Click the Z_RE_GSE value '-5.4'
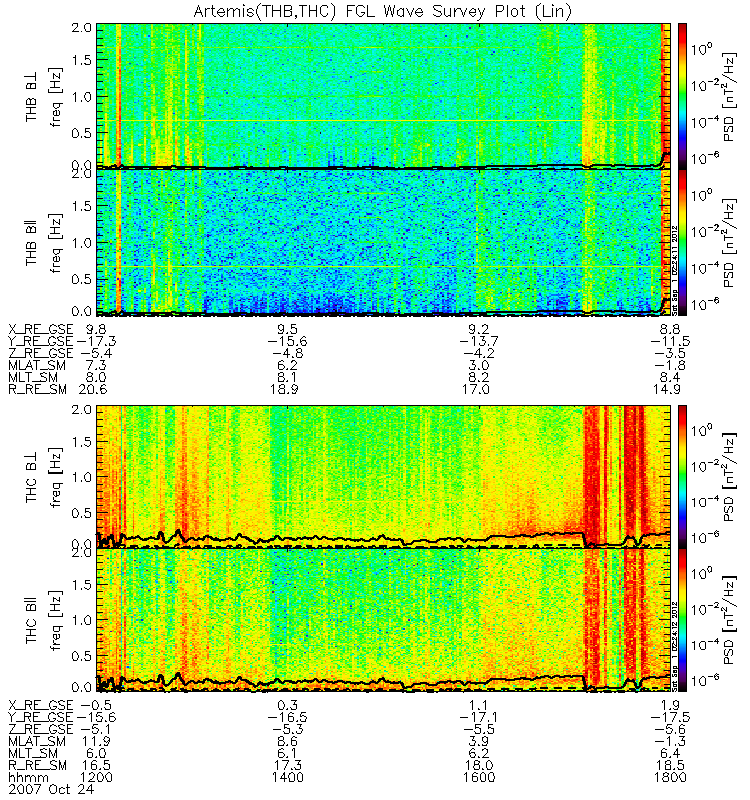Viewport: 750px width, 800px height. click(96, 353)
